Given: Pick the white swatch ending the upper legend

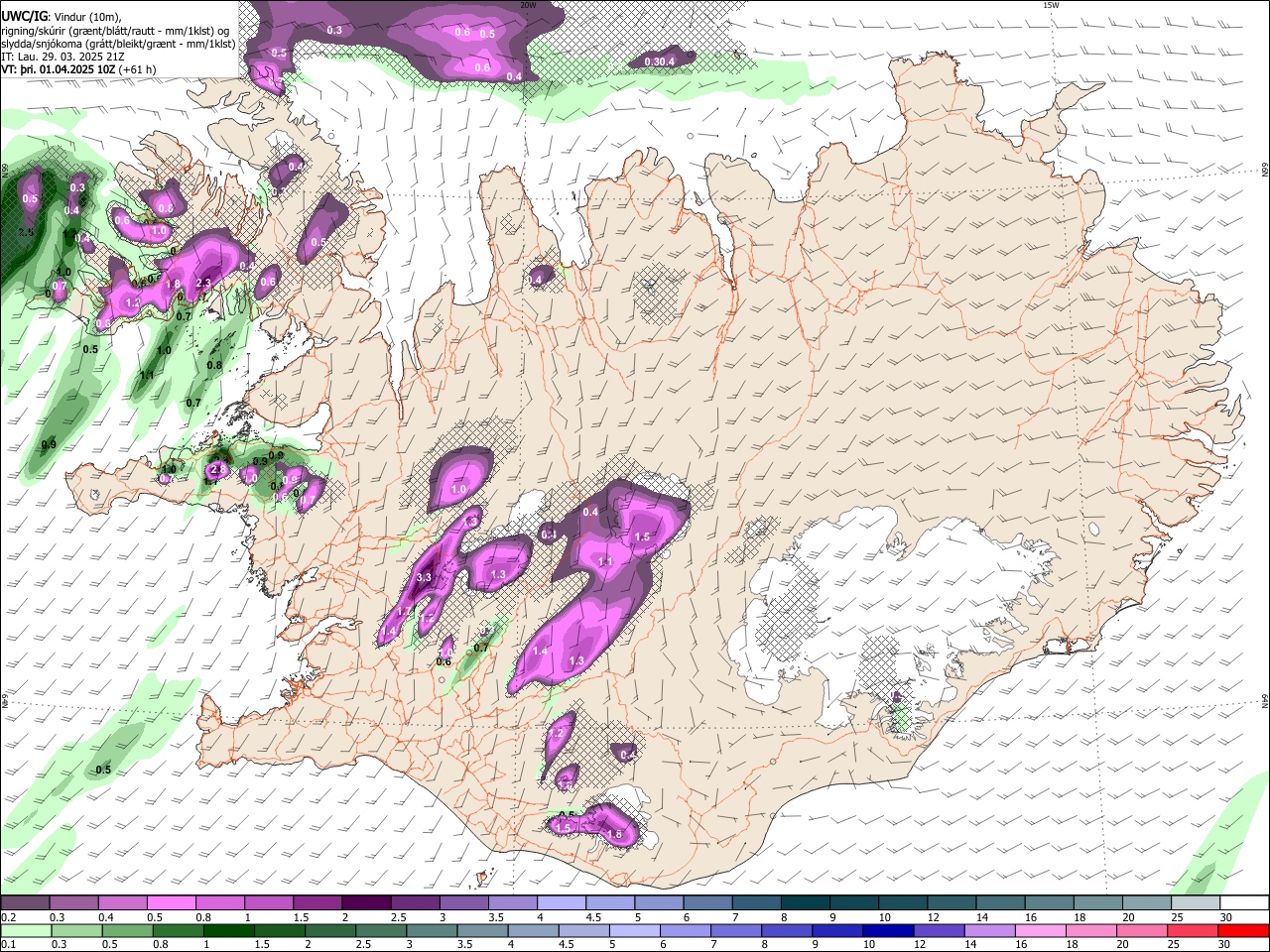Looking at the screenshot, I should (x=1243, y=903).
